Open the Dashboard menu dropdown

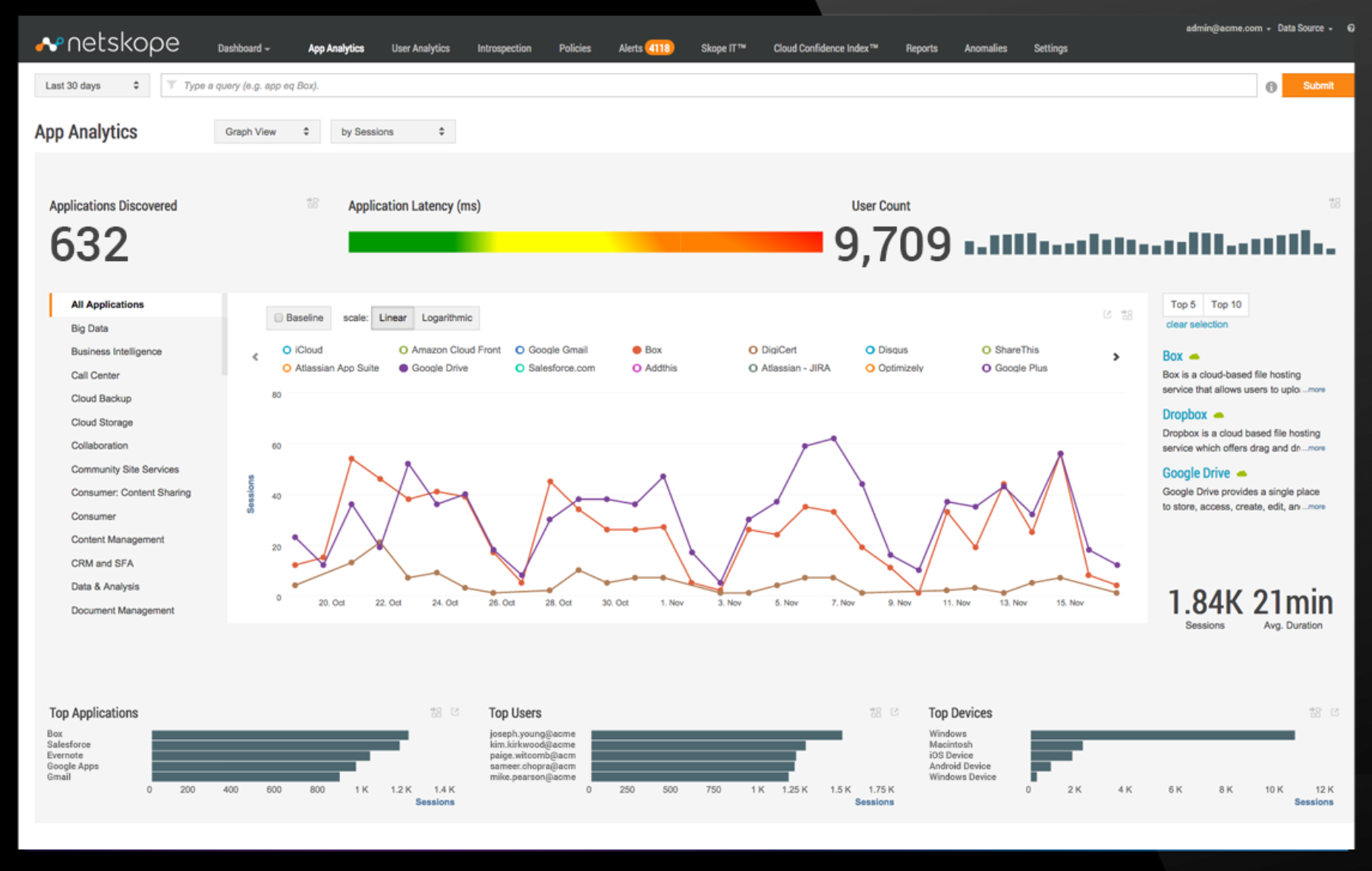coord(244,49)
